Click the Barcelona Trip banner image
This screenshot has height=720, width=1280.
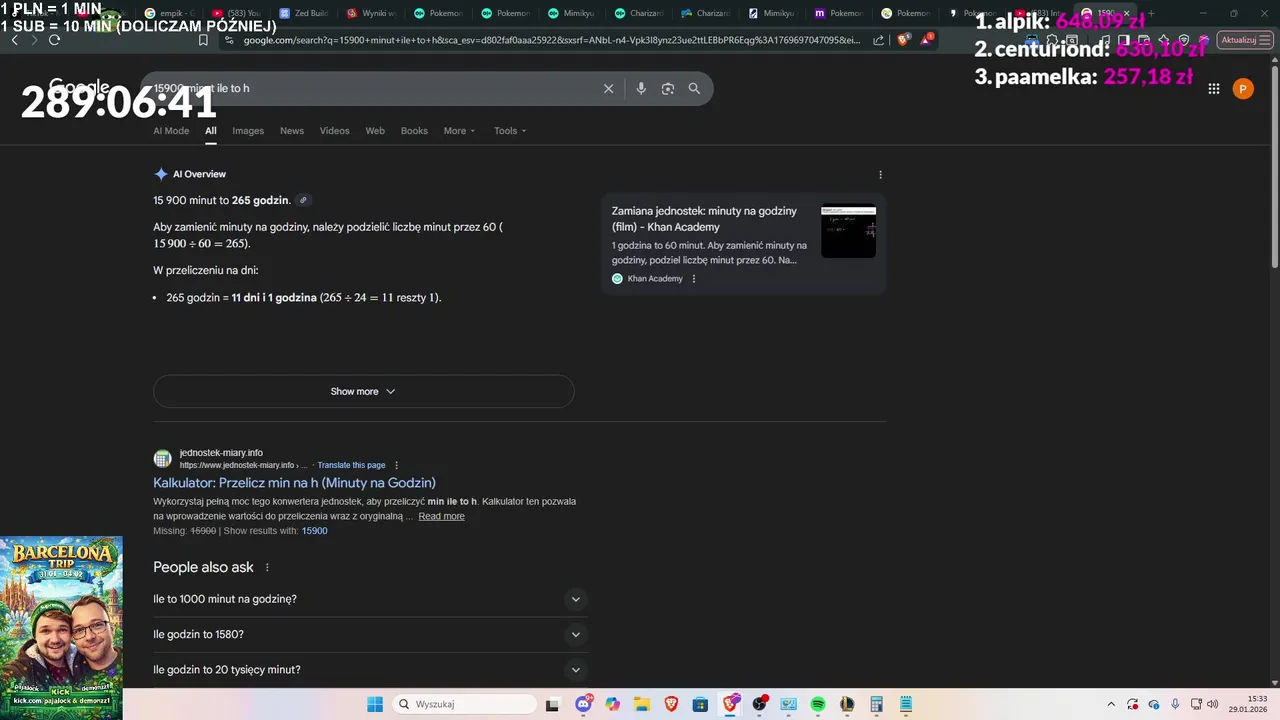click(x=61, y=628)
